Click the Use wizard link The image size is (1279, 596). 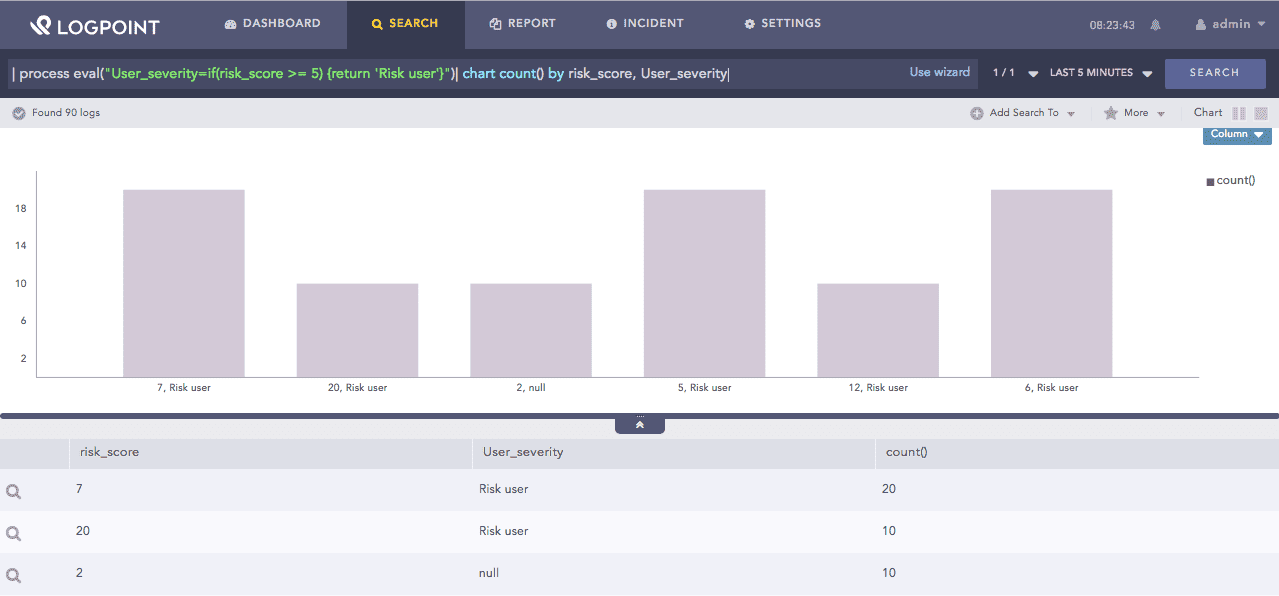[x=939, y=72]
